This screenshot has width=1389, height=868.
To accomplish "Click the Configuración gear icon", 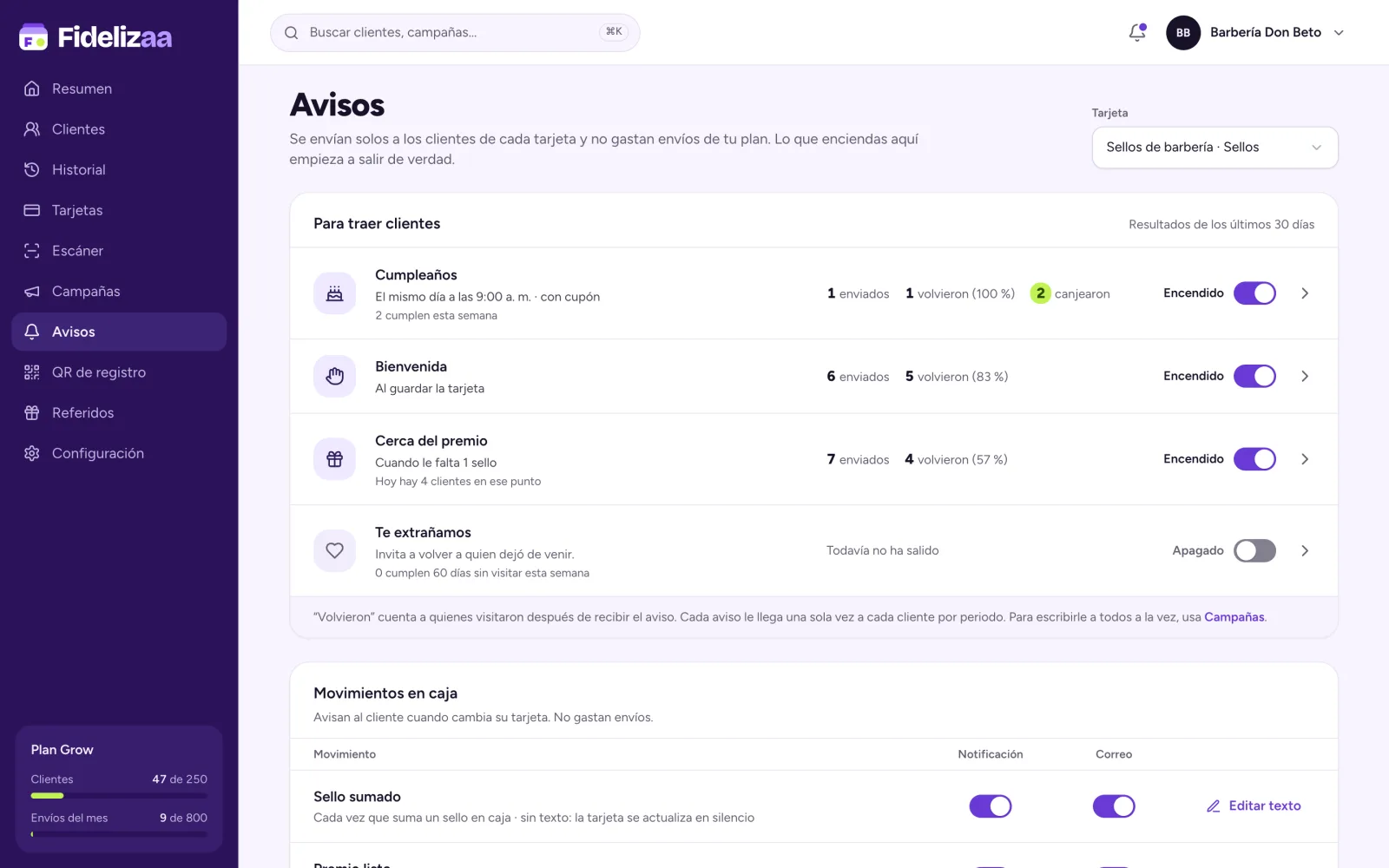I will pos(32,453).
